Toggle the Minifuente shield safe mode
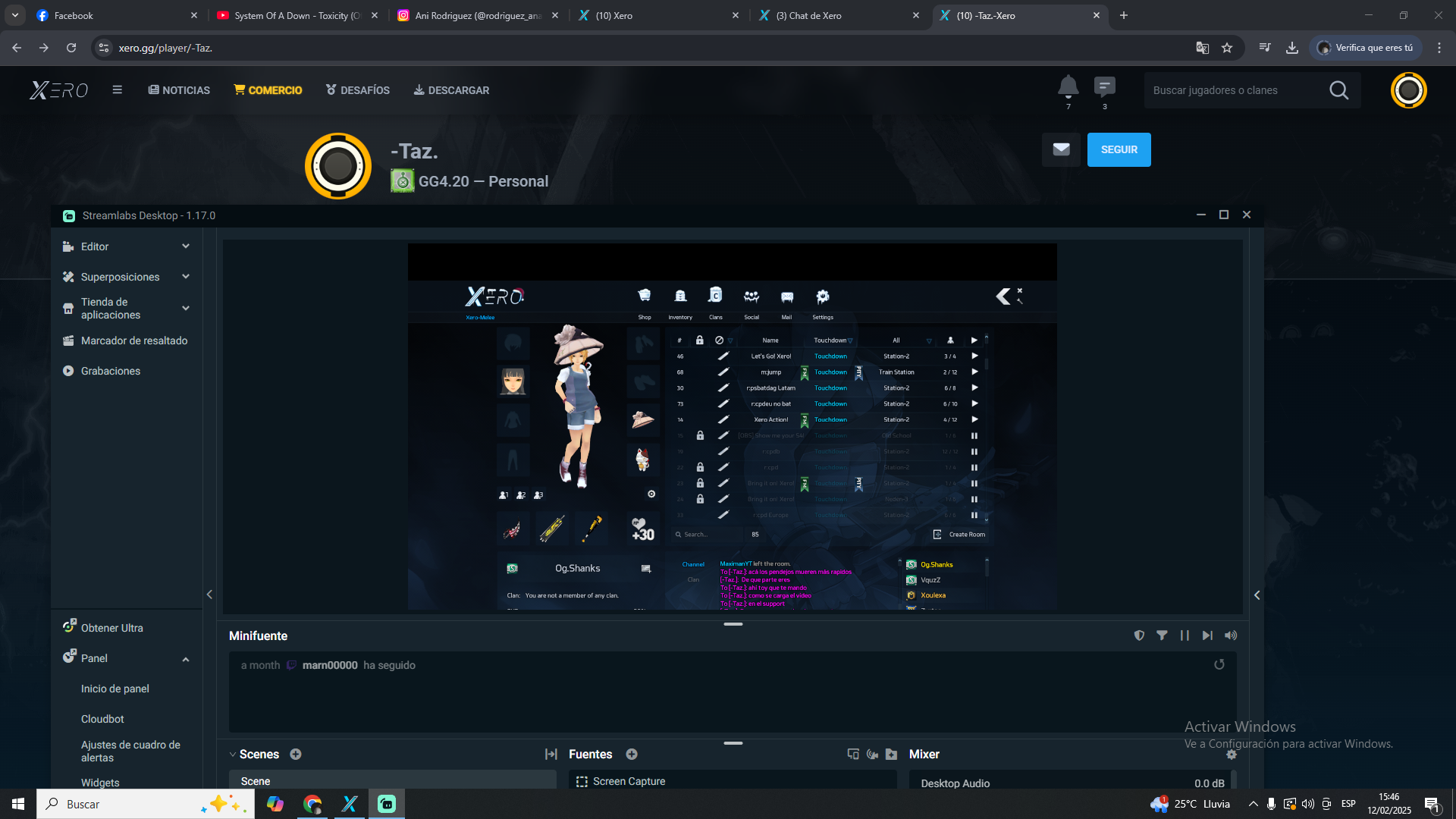The image size is (1456, 819). [1139, 635]
